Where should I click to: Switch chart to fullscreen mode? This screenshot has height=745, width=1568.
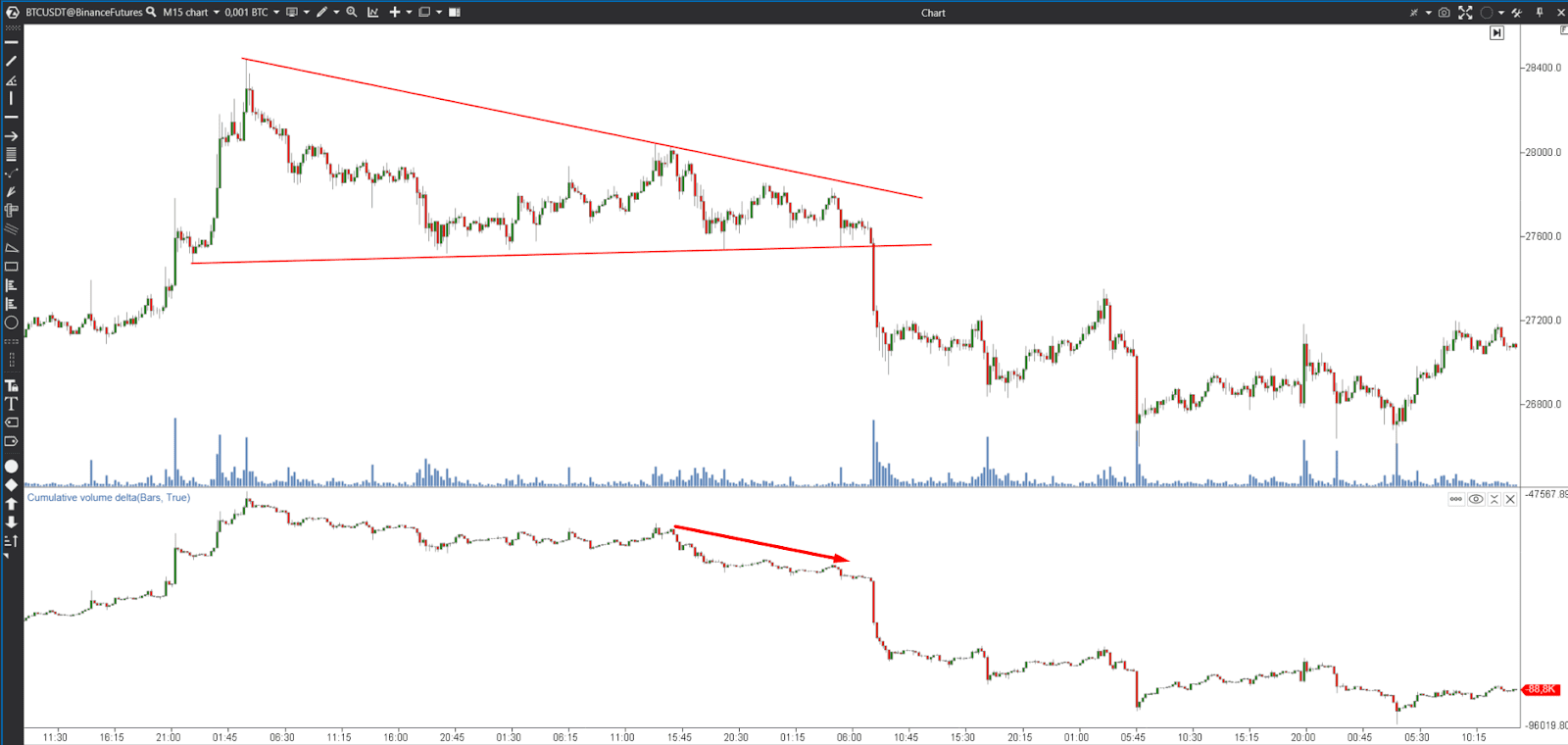tap(1465, 12)
